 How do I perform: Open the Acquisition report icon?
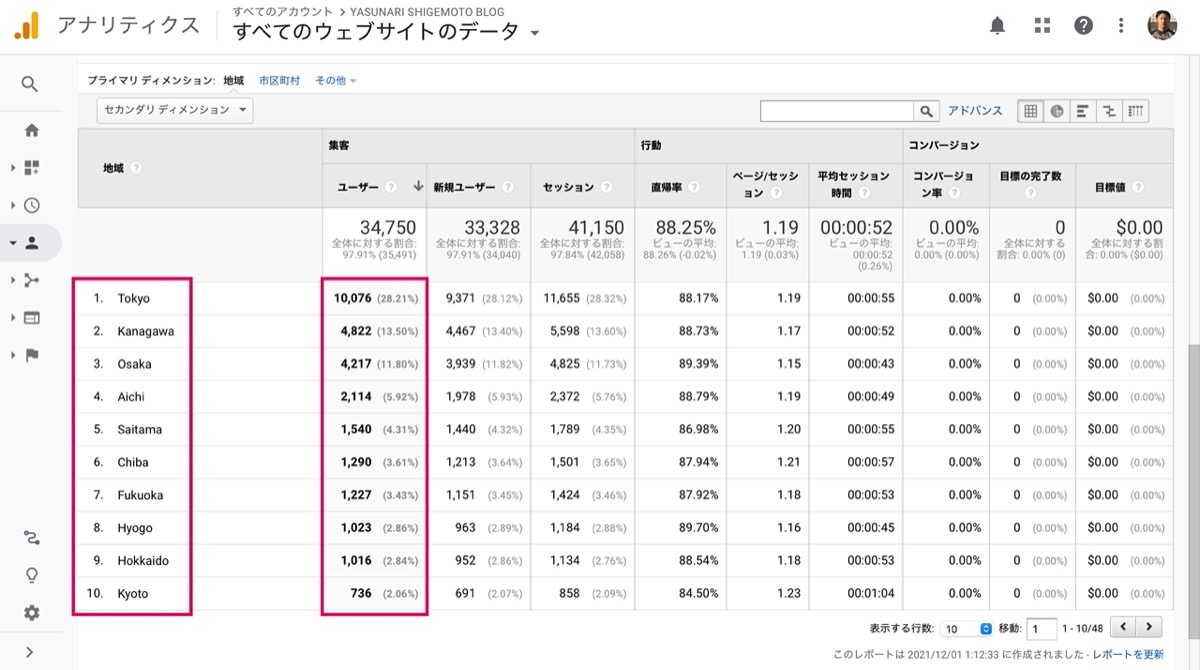click(32, 280)
